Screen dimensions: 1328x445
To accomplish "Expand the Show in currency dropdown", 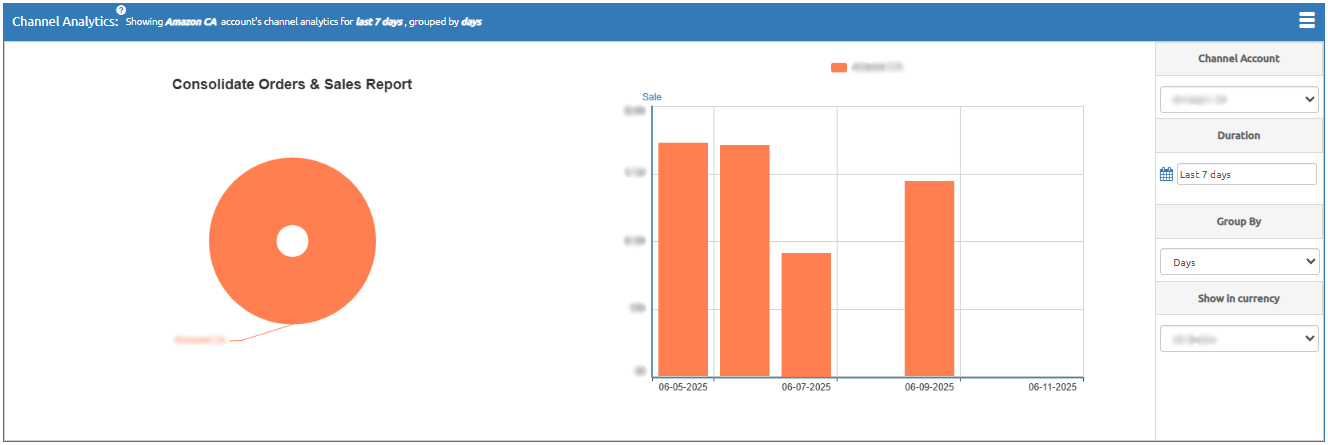I will pyautogui.click(x=1239, y=340).
